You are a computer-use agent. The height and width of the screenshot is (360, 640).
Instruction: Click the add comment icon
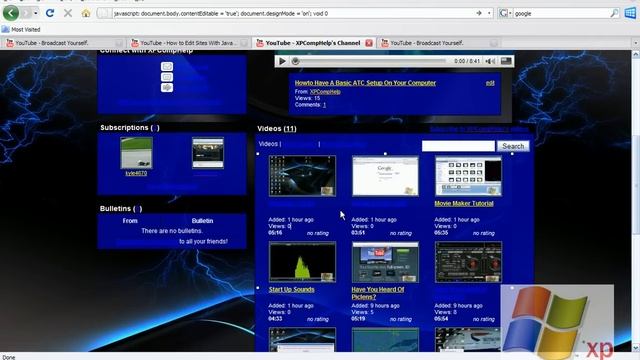point(167,77)
